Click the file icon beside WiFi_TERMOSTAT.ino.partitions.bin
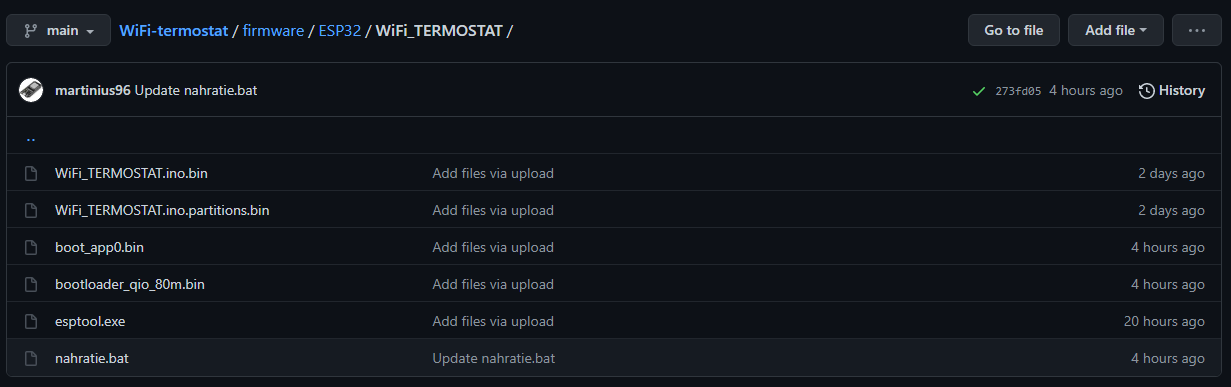Screen dimensions: 1231x387 [x=31, y=210]
